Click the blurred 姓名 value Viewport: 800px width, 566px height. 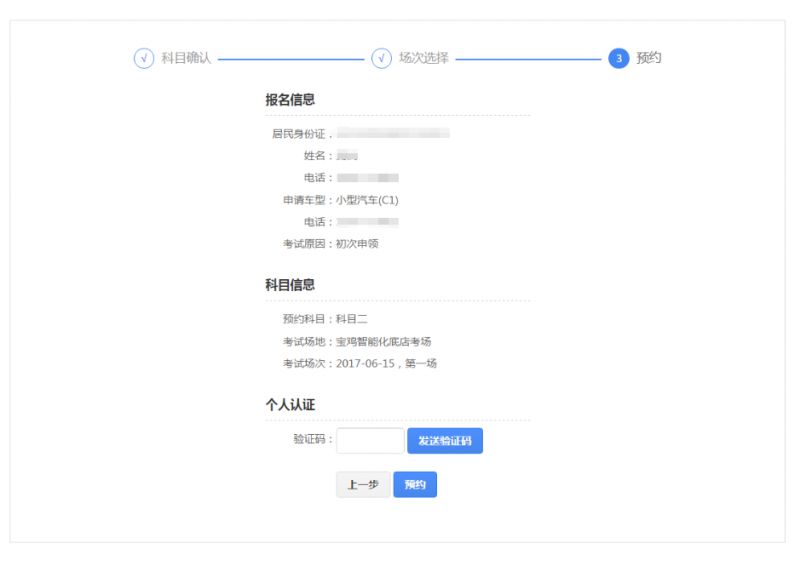347,156
